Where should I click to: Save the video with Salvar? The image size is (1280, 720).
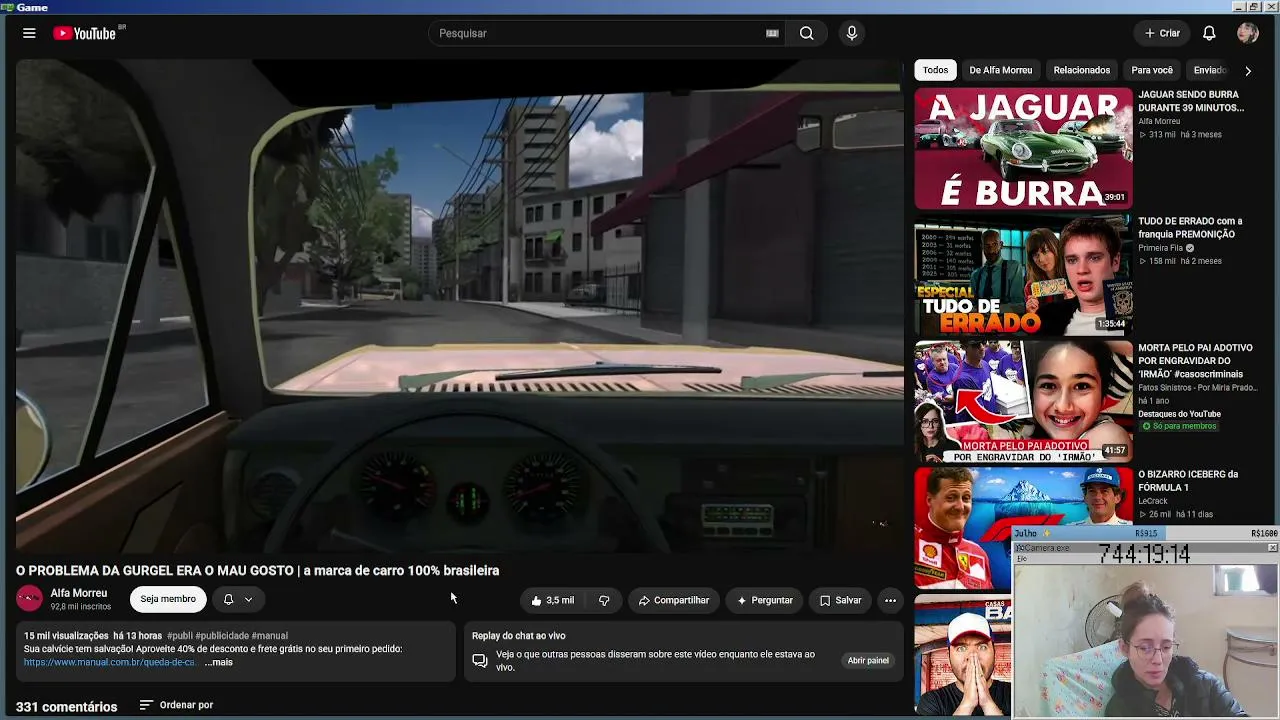pos(840,600)
